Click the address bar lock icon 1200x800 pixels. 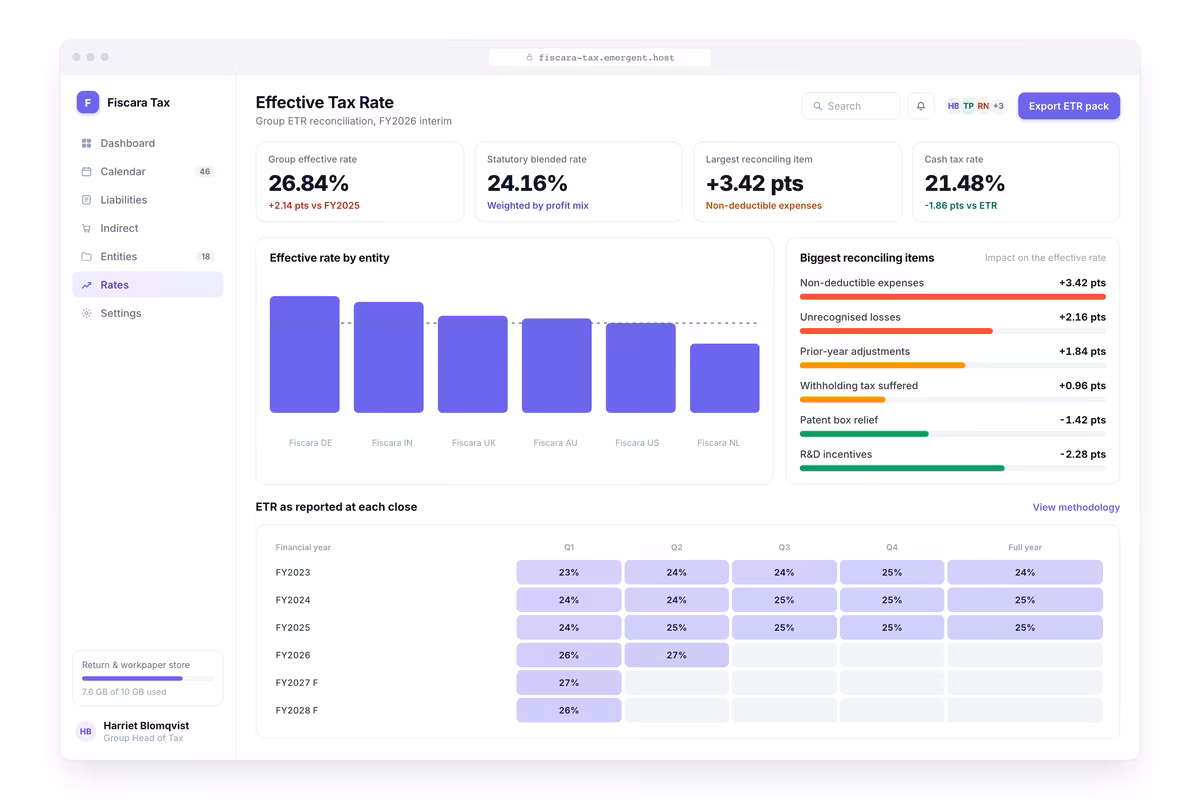(x=530, y=58)
